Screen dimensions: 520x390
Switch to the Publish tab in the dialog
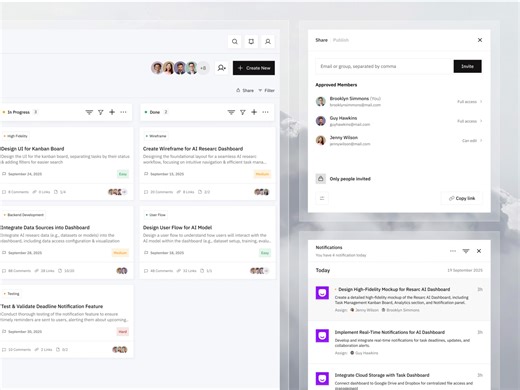click(341, 40)
